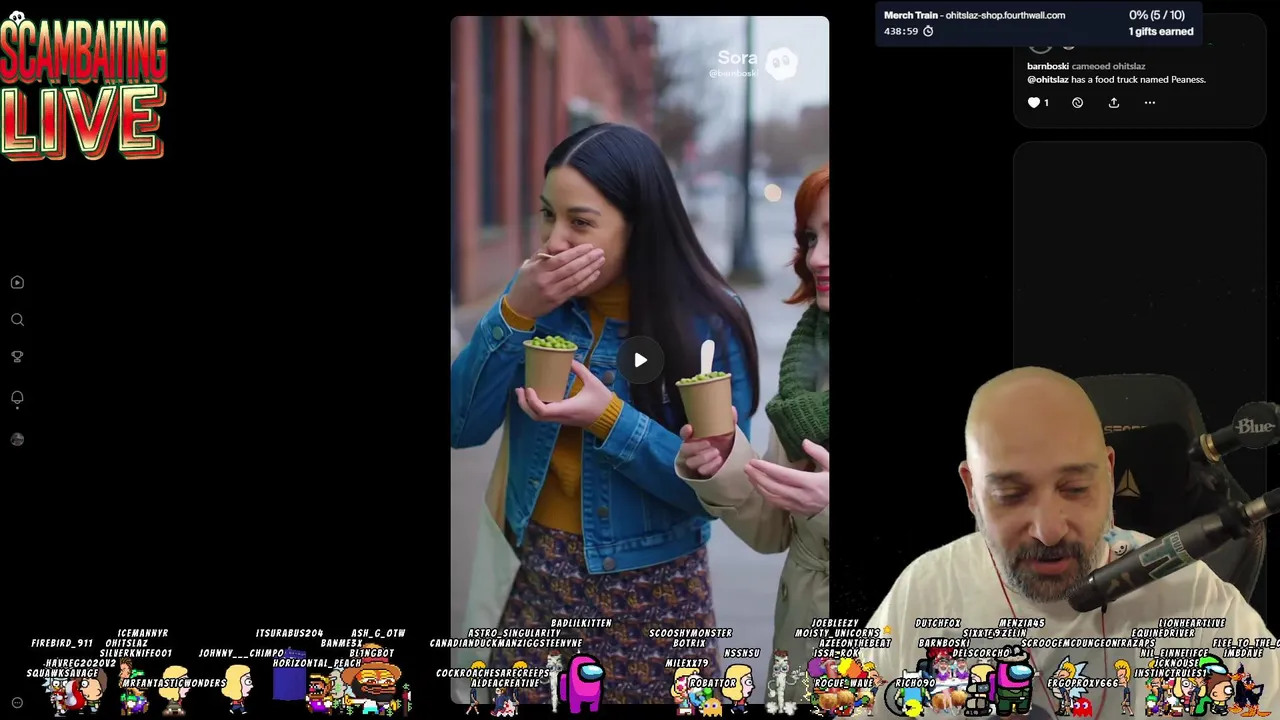Click the 'cameoed ohitslaz' text
The image size is (1280, 720).
[1109, 66]
